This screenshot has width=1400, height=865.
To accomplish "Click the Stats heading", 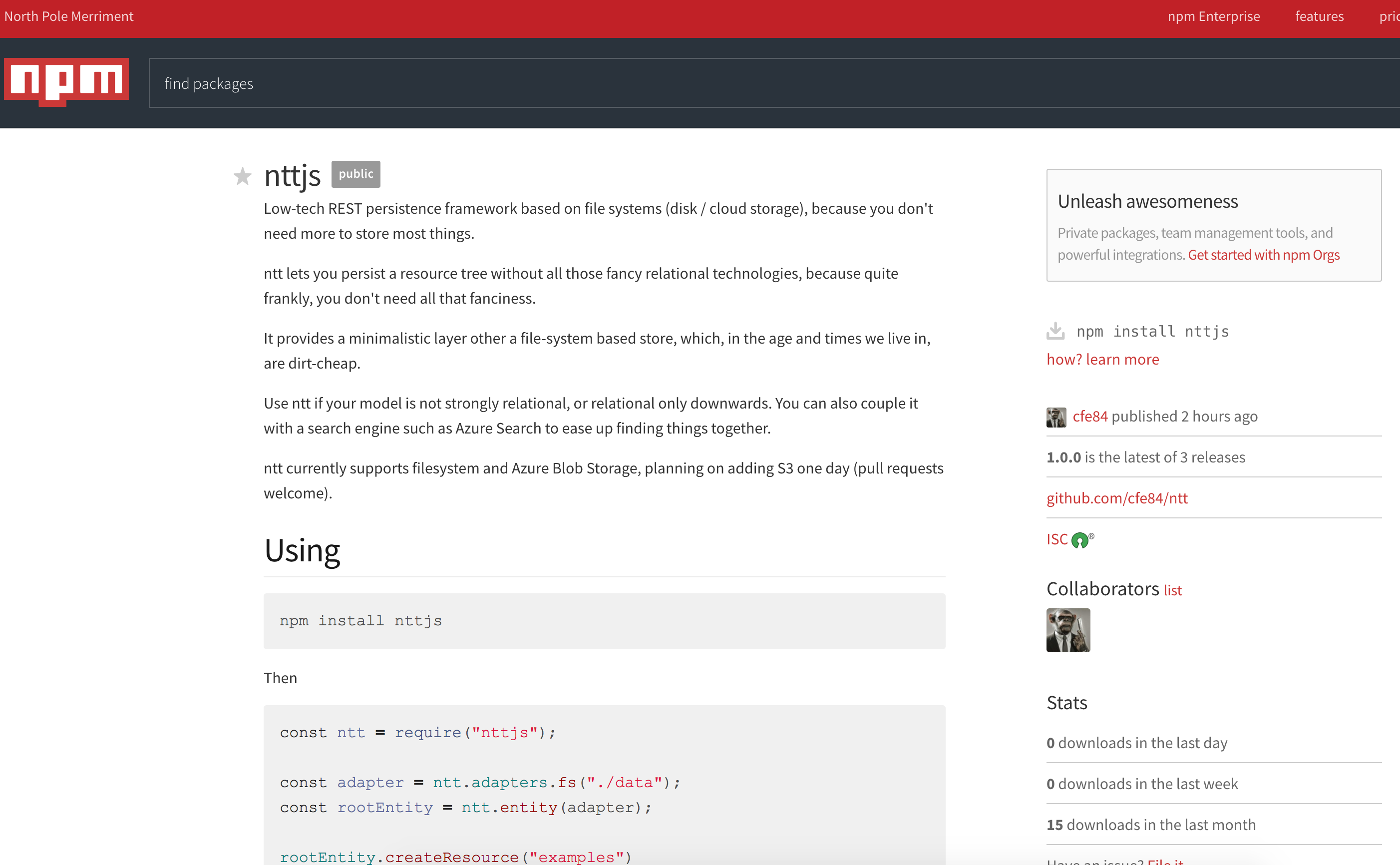I will [1066, 703].
